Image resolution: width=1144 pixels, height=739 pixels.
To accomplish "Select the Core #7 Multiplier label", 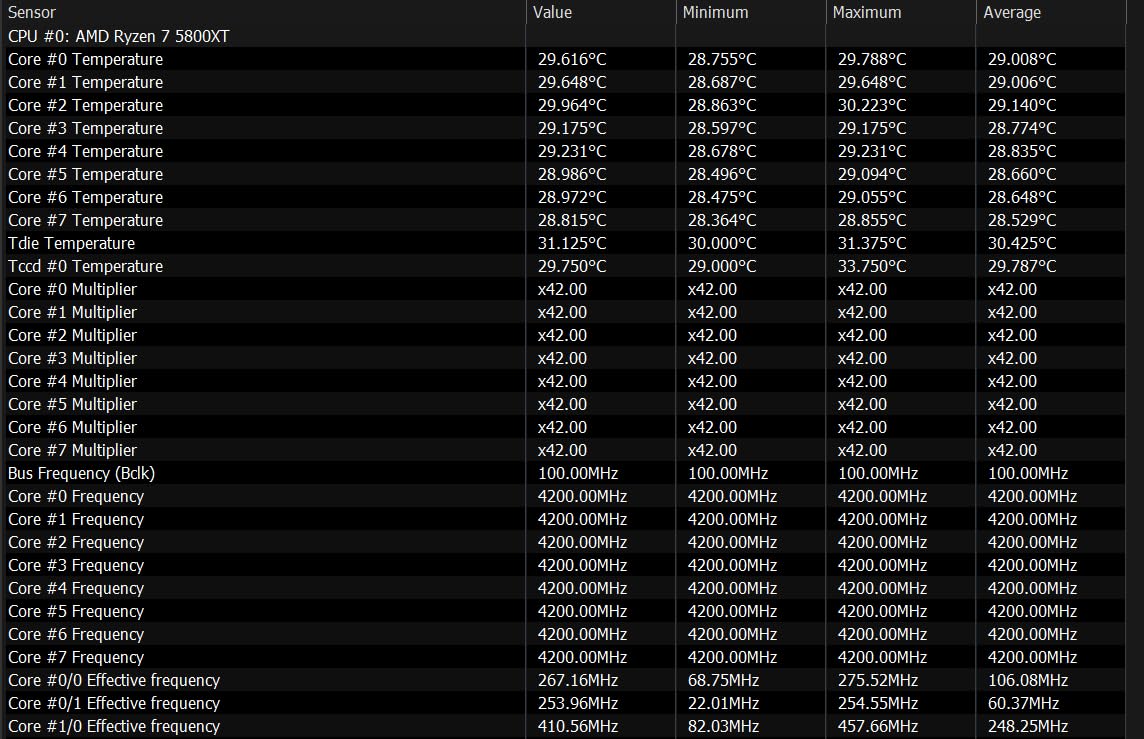I will click(x=72, y=450).
